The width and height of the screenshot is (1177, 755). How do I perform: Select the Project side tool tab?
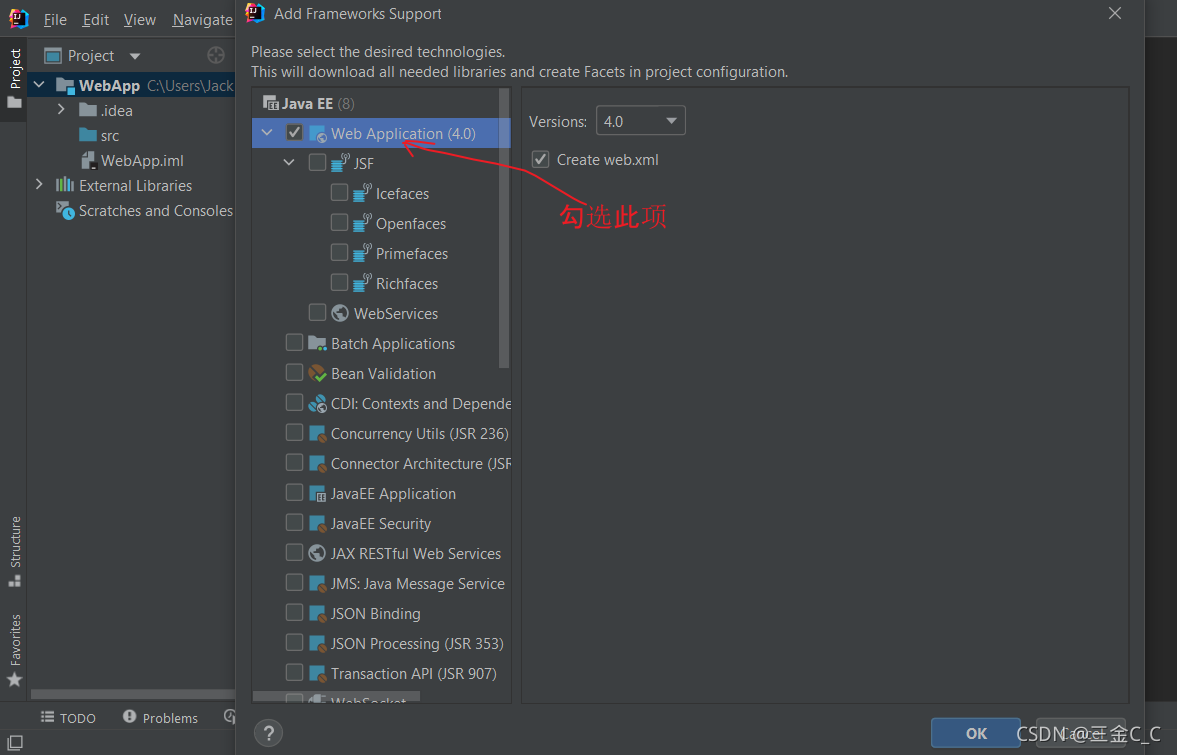(x=14, y=78)
